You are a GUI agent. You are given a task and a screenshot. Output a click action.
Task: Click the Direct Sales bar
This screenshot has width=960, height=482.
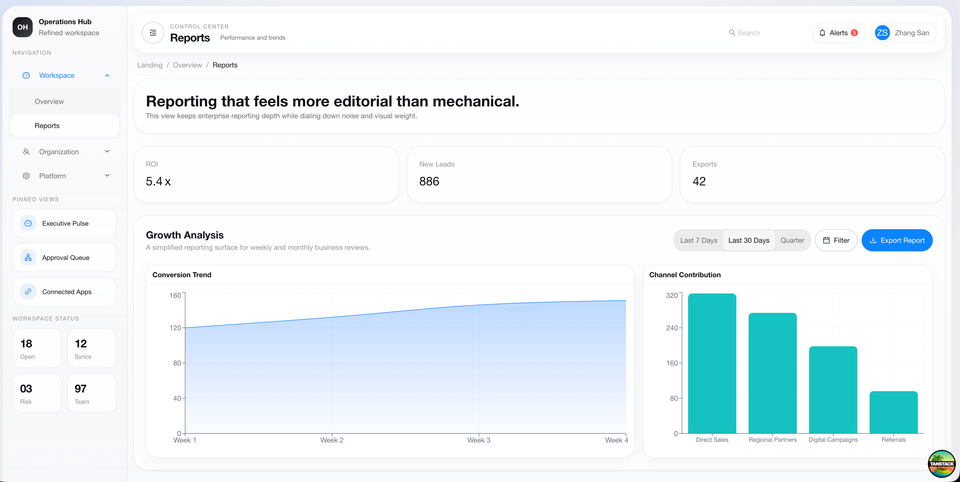point(712,364)
